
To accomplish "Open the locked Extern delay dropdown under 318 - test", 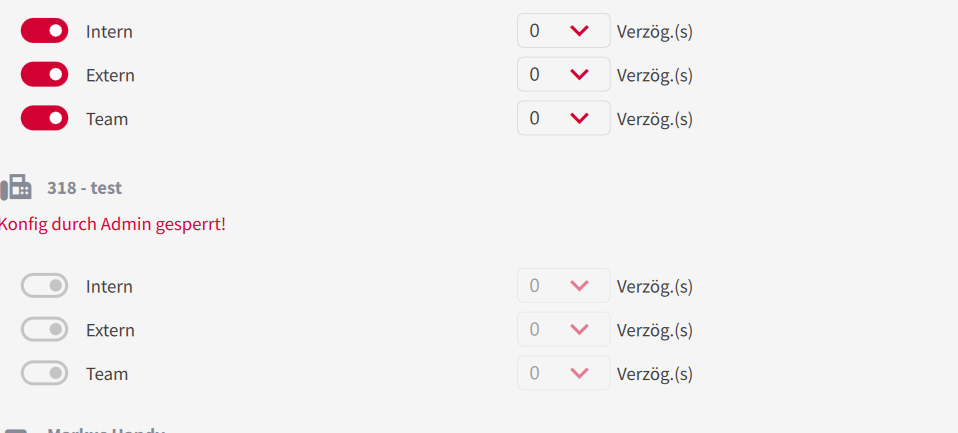I will pos(563,330).
